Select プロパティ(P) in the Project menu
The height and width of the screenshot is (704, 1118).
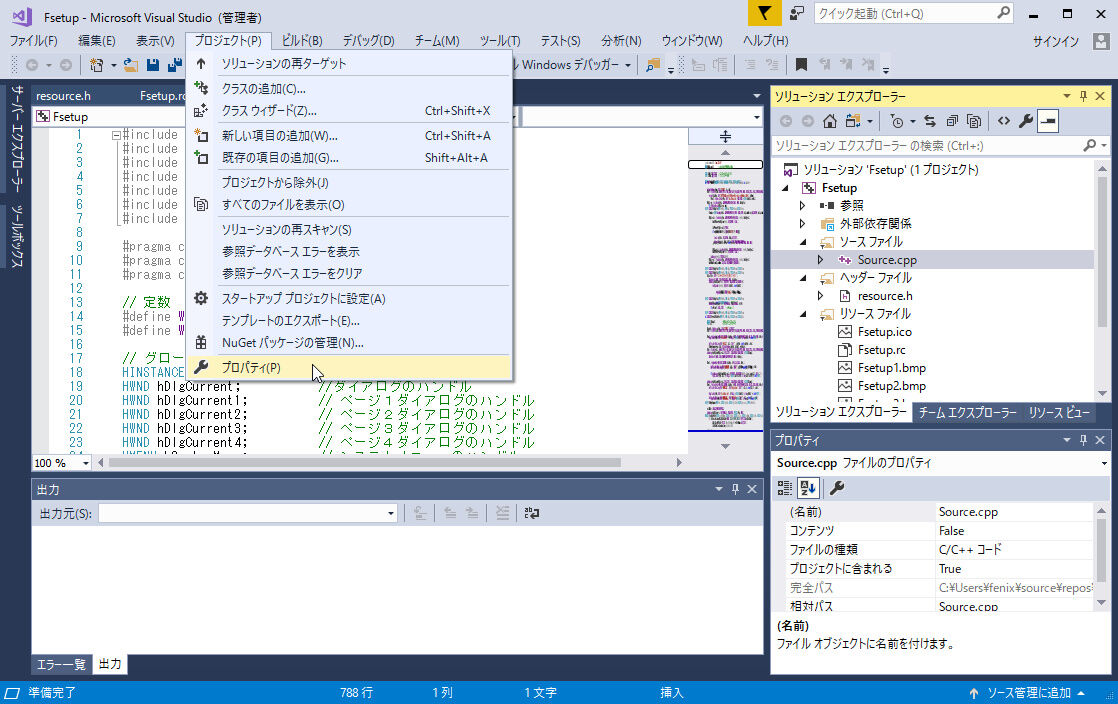pos(349,367)
